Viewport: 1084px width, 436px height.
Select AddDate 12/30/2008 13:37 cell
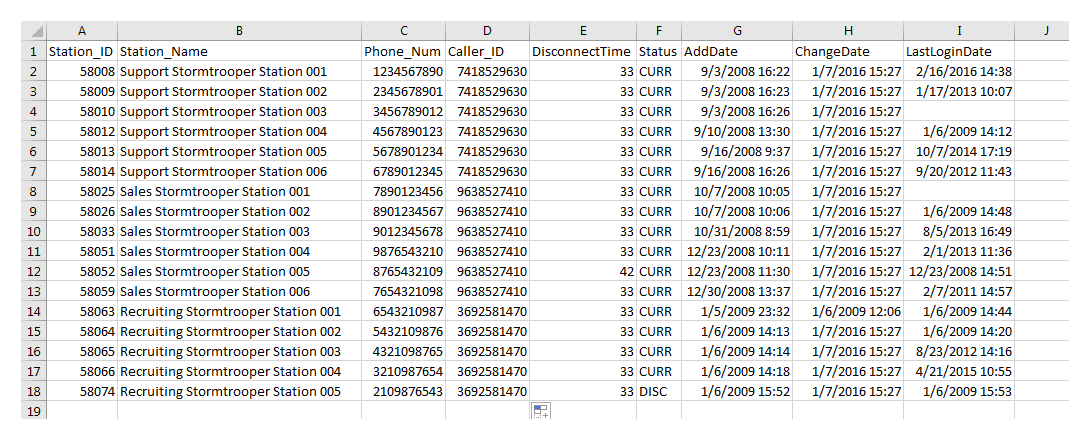click(x=737, y=292)
